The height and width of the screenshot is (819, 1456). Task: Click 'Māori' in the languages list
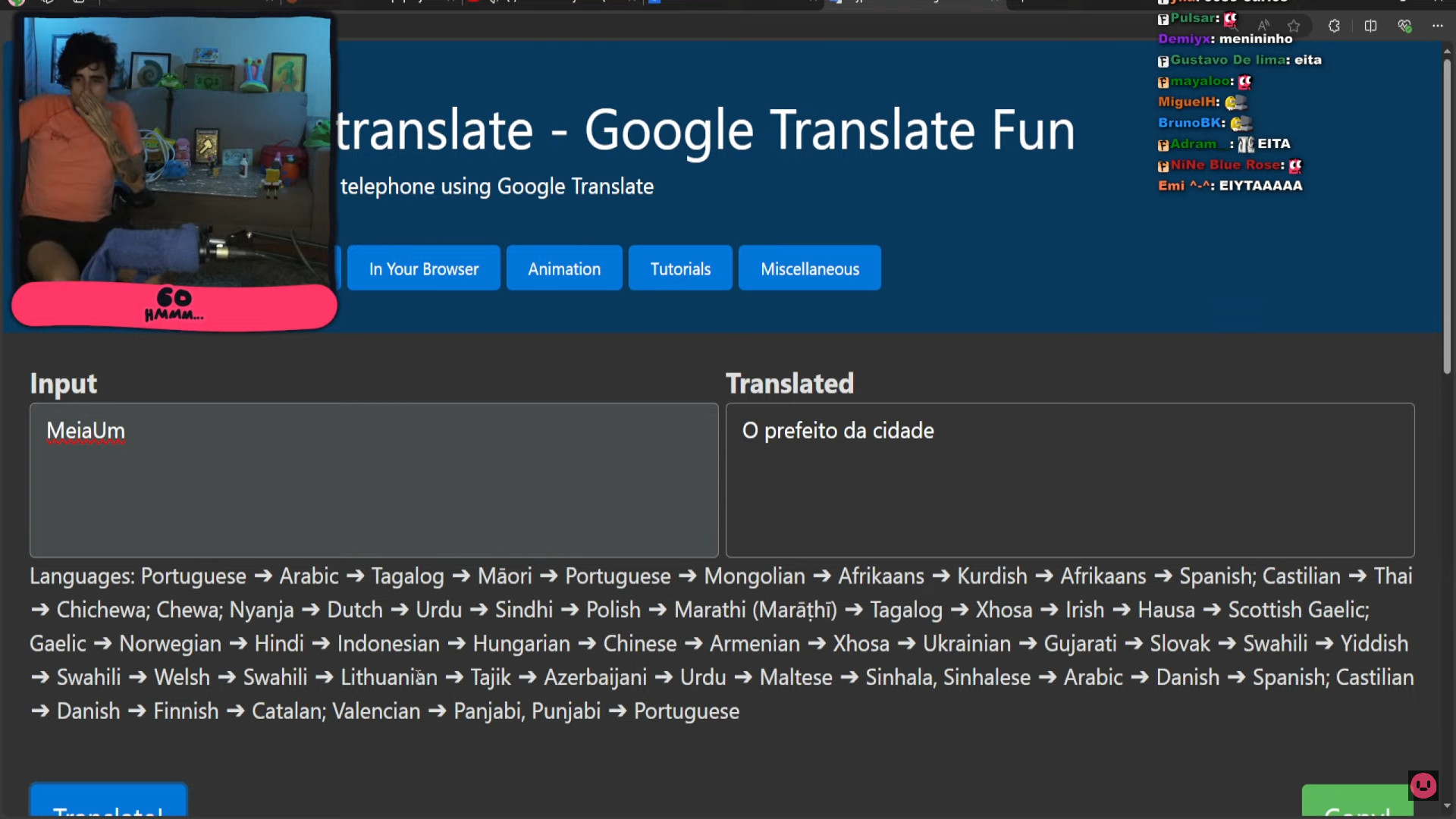(504, 576)
